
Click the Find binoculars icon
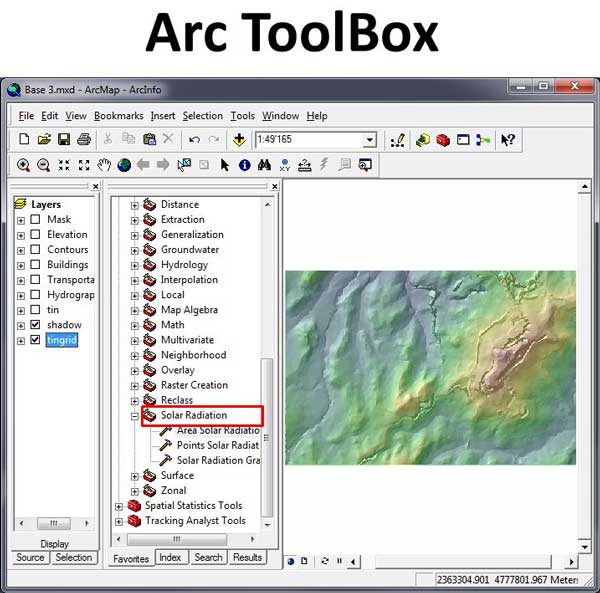pos(264,165)
